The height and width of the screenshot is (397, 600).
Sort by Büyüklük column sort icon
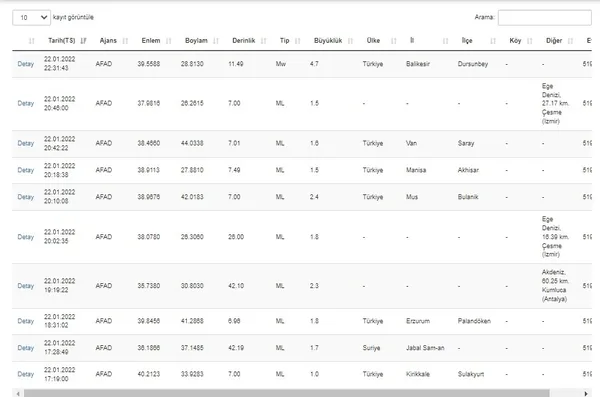[350, 41]
